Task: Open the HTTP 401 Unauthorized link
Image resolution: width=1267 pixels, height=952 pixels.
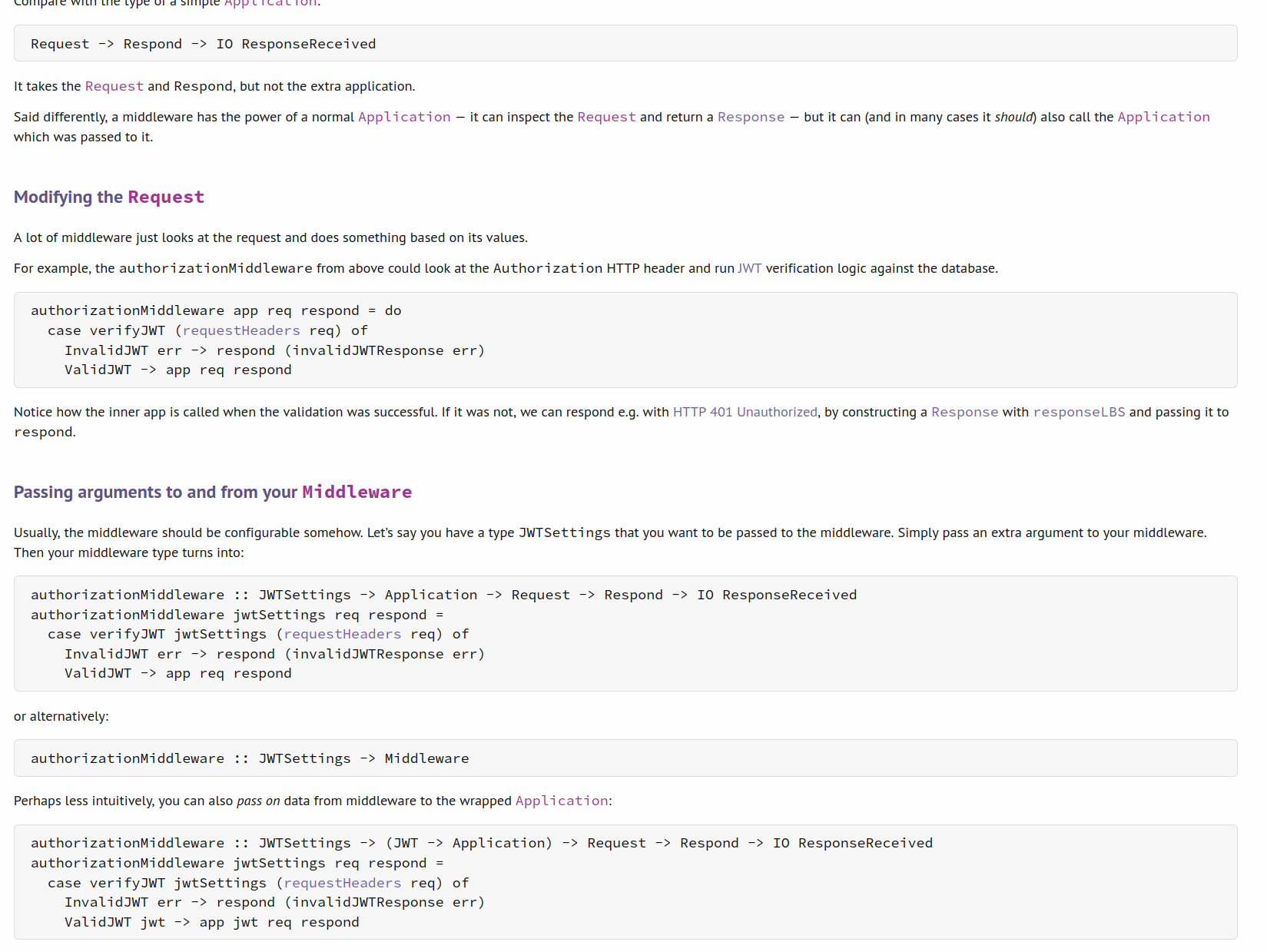Action: (x=745, y=412)
